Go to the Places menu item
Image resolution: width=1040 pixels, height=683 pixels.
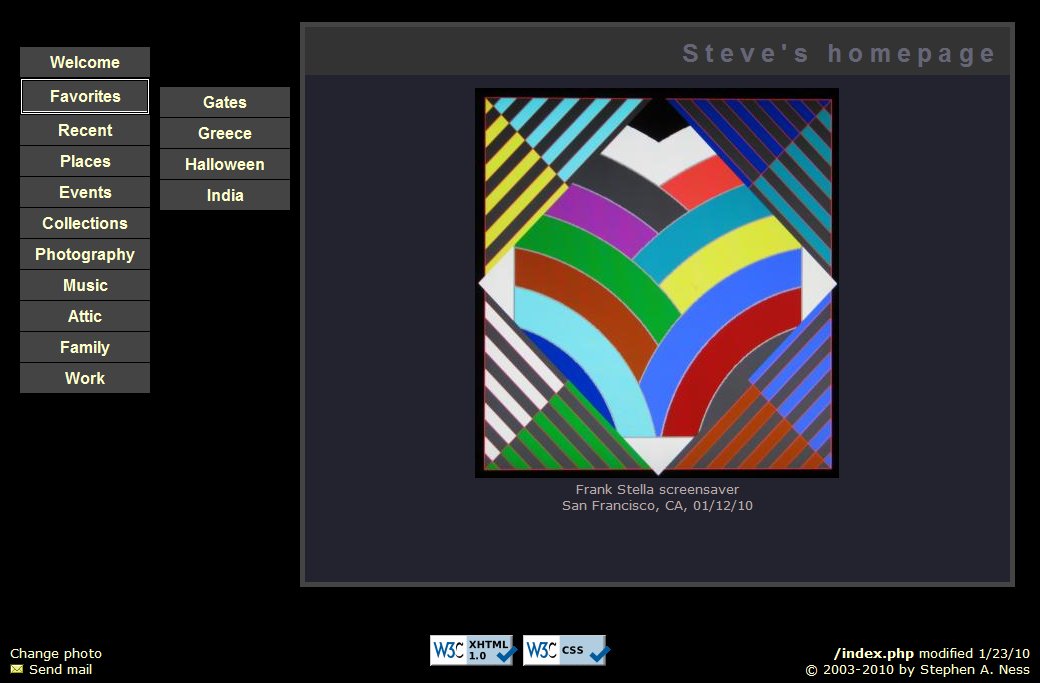coord(85,161)
